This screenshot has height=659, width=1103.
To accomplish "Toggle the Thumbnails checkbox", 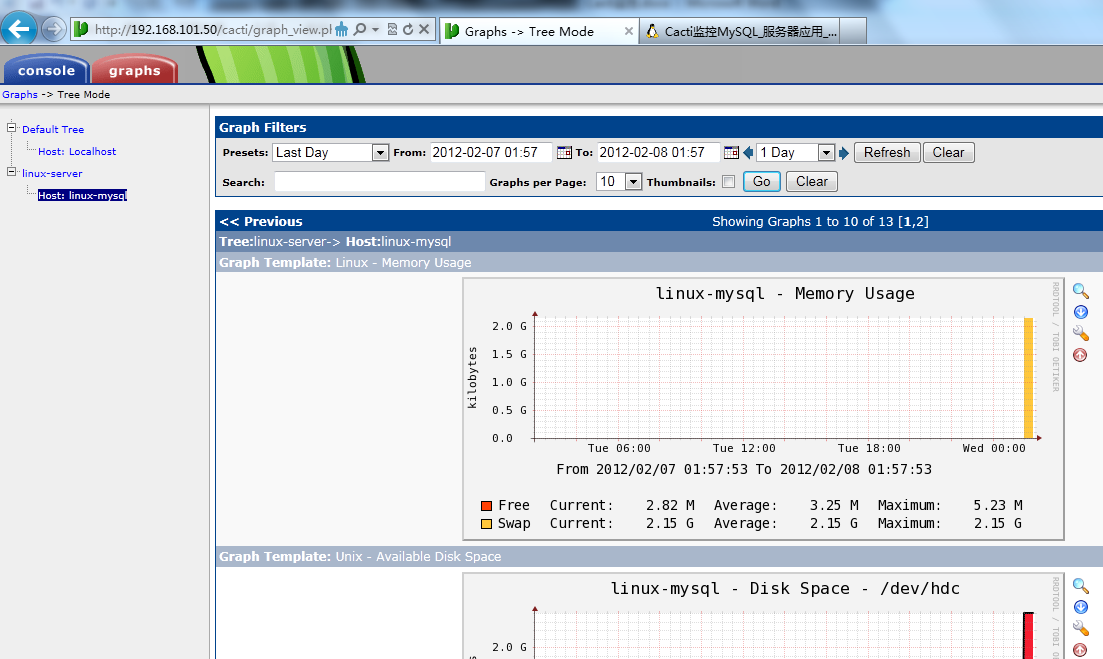I will pyautogui.click(x=729, y=182).
